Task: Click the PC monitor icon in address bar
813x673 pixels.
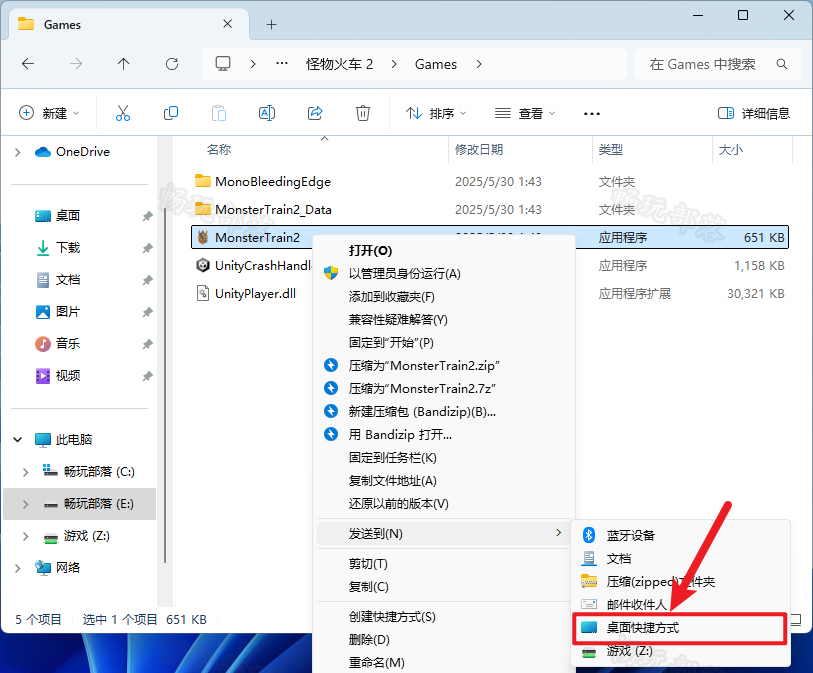Action: [x=223, y=64]
